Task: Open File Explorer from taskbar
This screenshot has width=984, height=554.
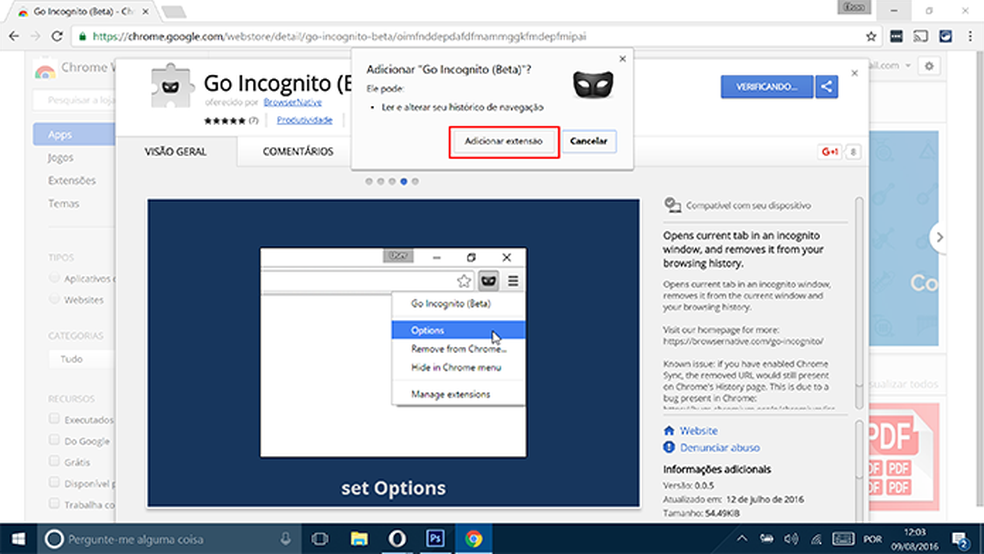Action: (x=359, y=539)
